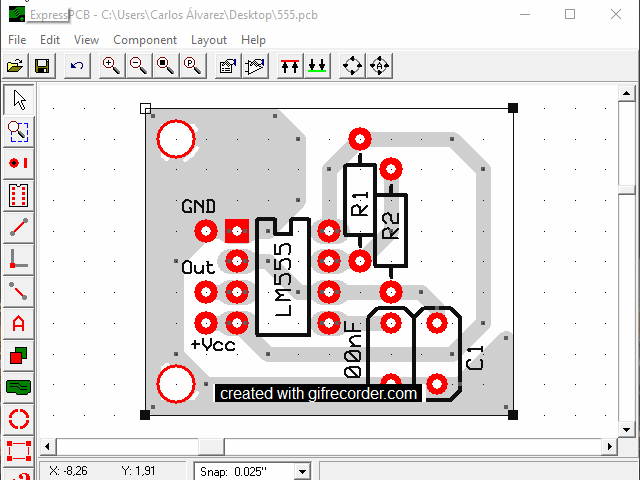Select the place component IC tool

(x=19, y=195)
